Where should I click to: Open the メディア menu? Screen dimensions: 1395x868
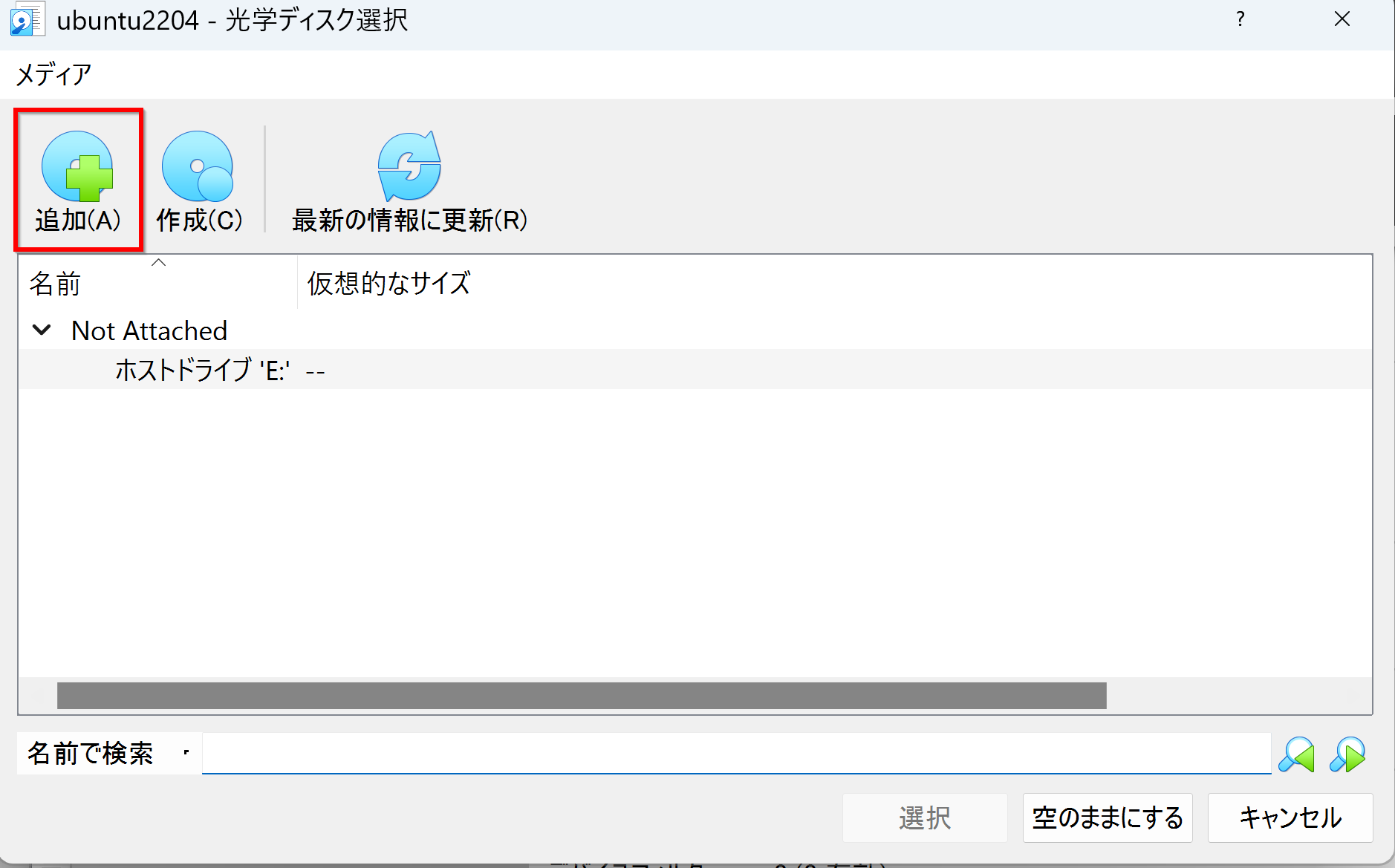[x=53, y=74]
